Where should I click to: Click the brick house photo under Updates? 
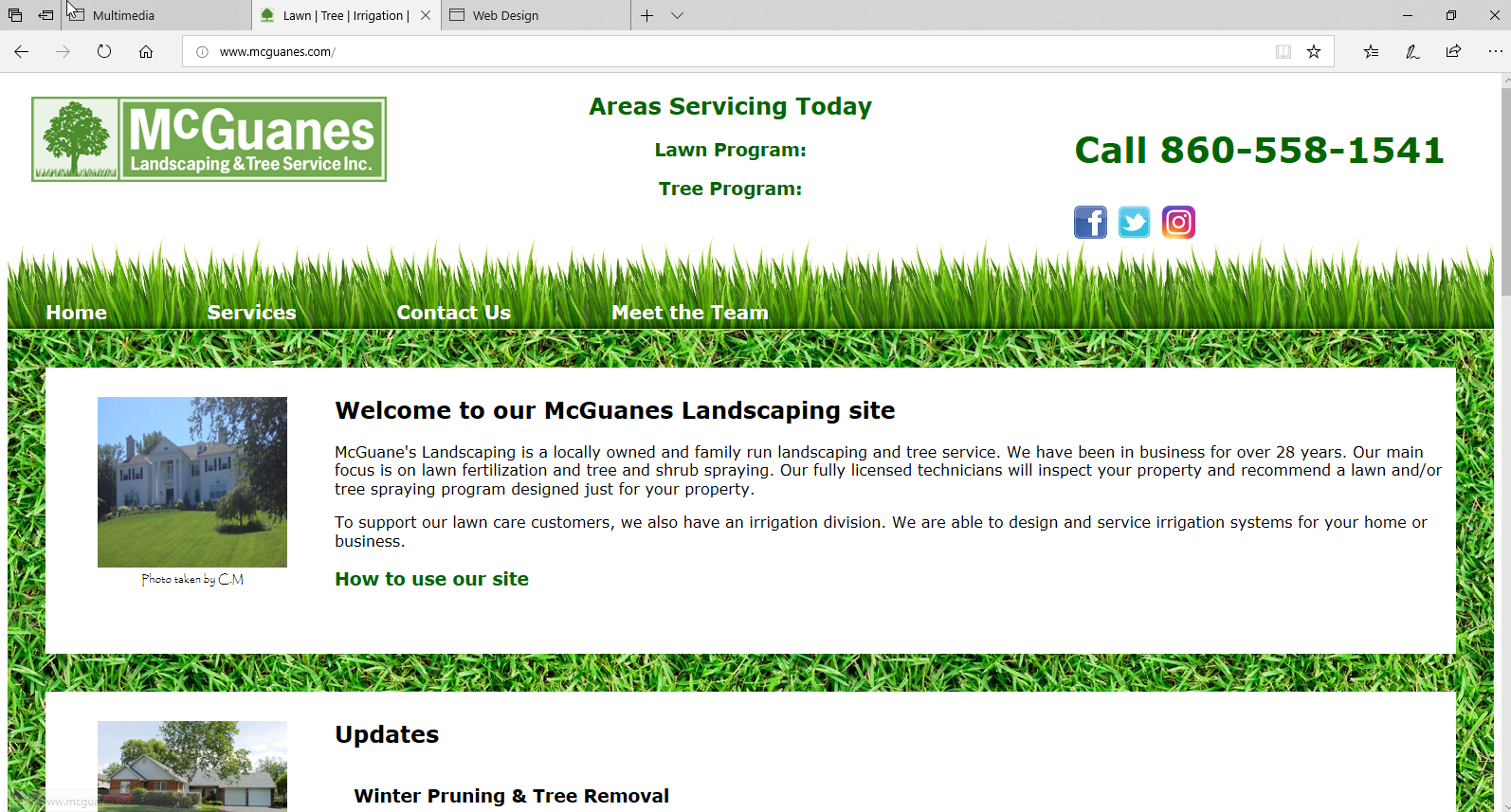(x=192, y=766)
